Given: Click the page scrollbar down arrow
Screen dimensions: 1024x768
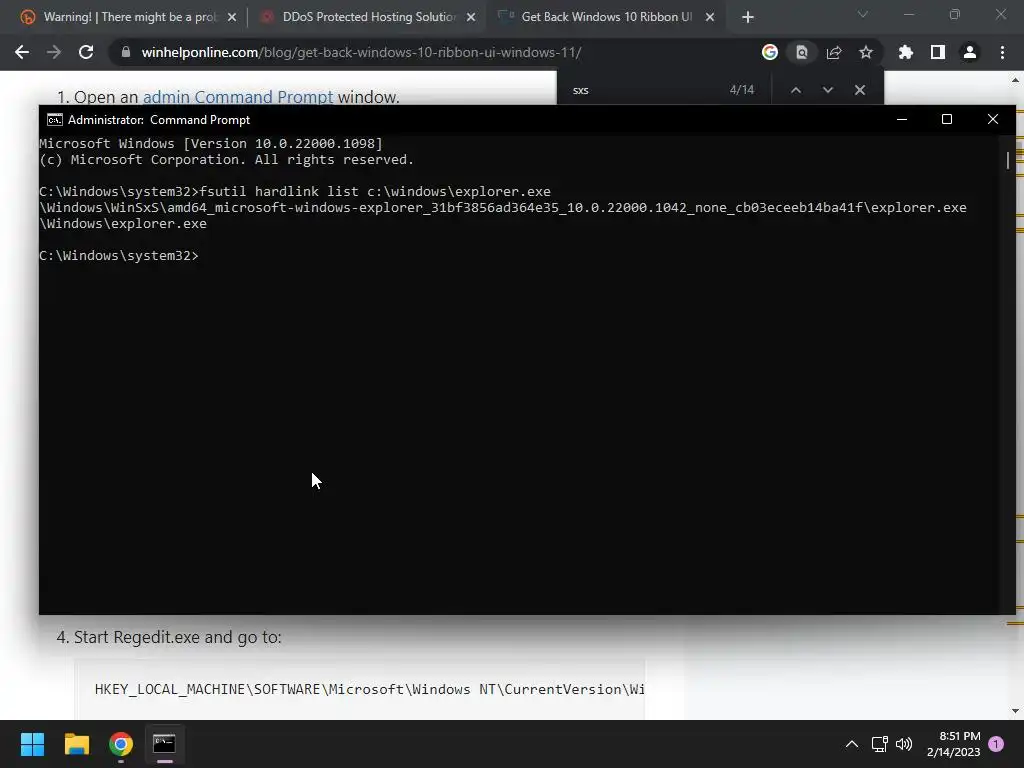Looking at the screenshot, I should [1015, 711].
